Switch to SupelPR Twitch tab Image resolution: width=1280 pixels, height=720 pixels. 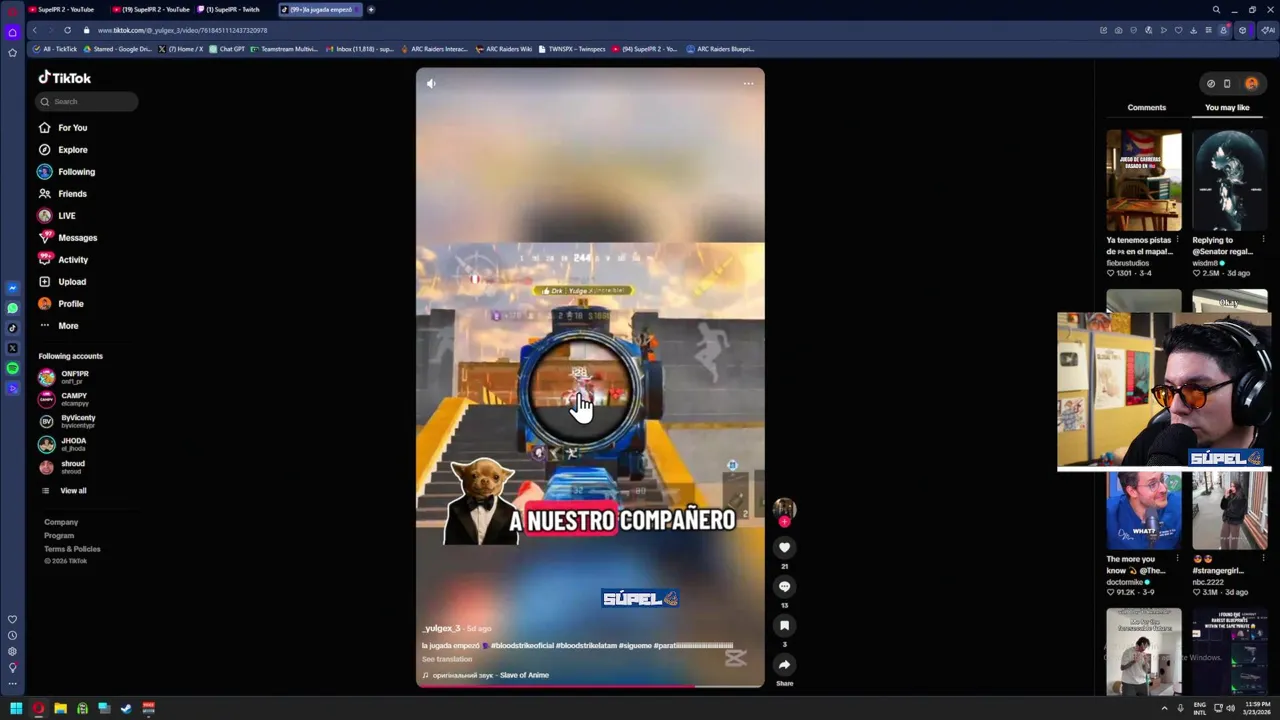232,10
